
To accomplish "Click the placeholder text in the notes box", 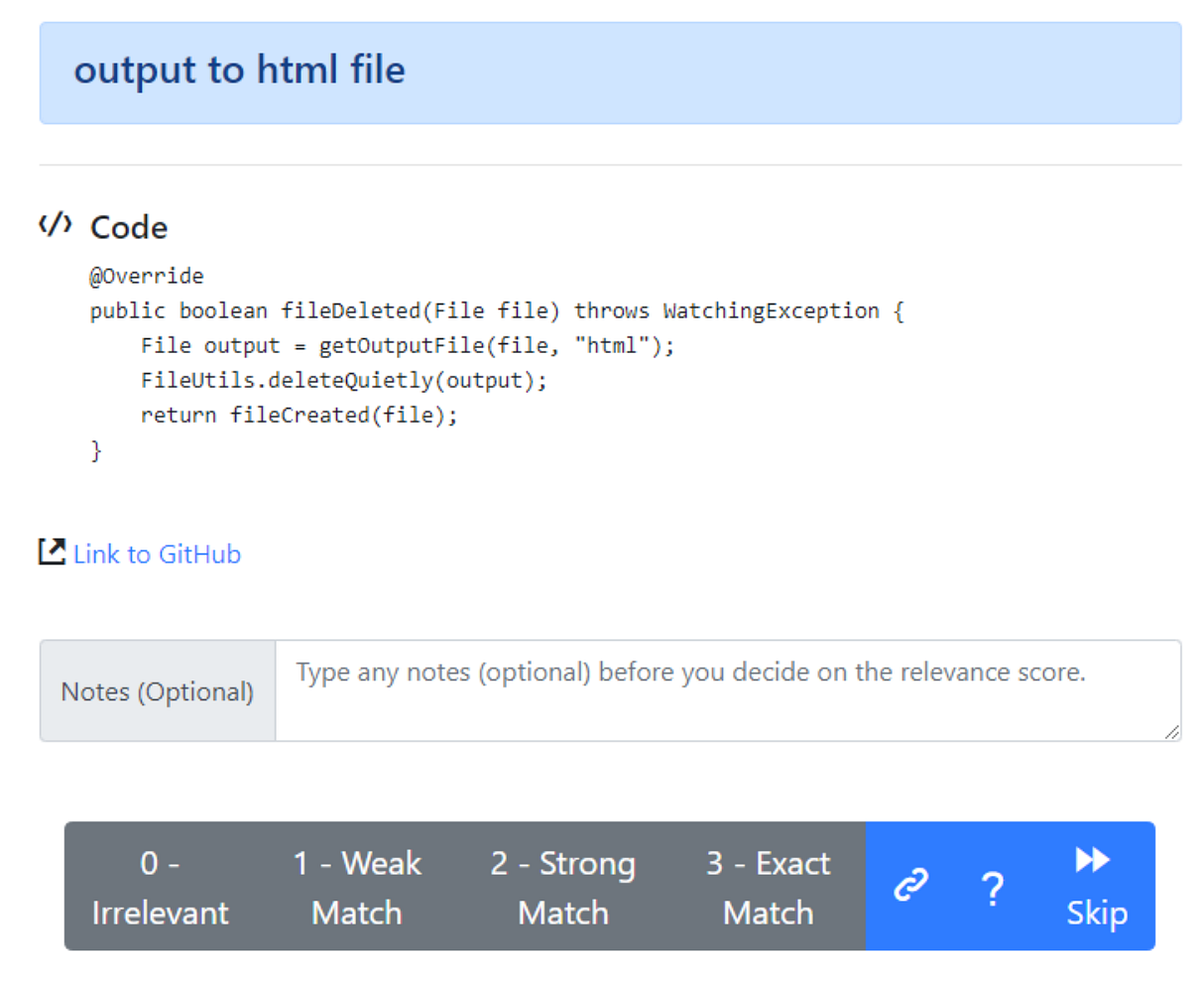I will point(687,672).
